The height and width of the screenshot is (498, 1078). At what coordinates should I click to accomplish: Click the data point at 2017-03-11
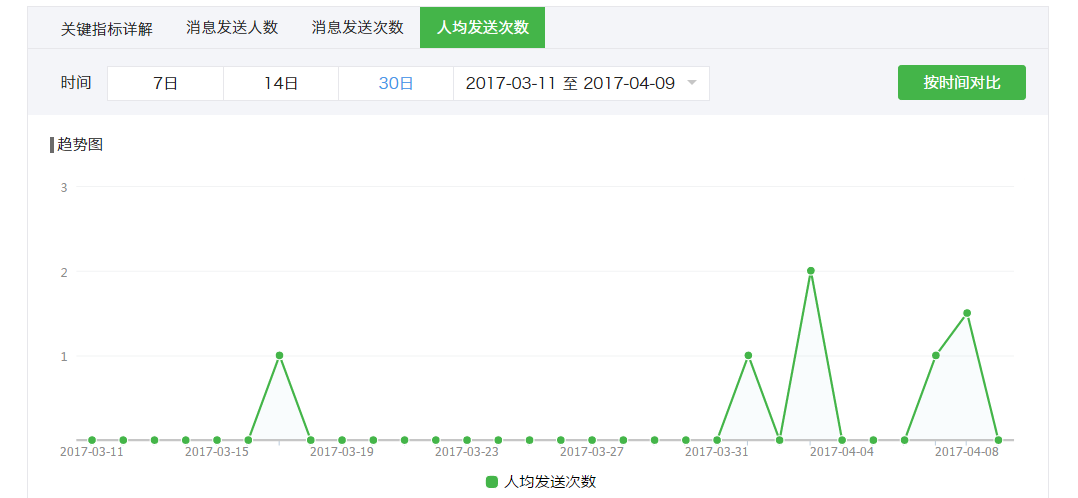[91, 440]
